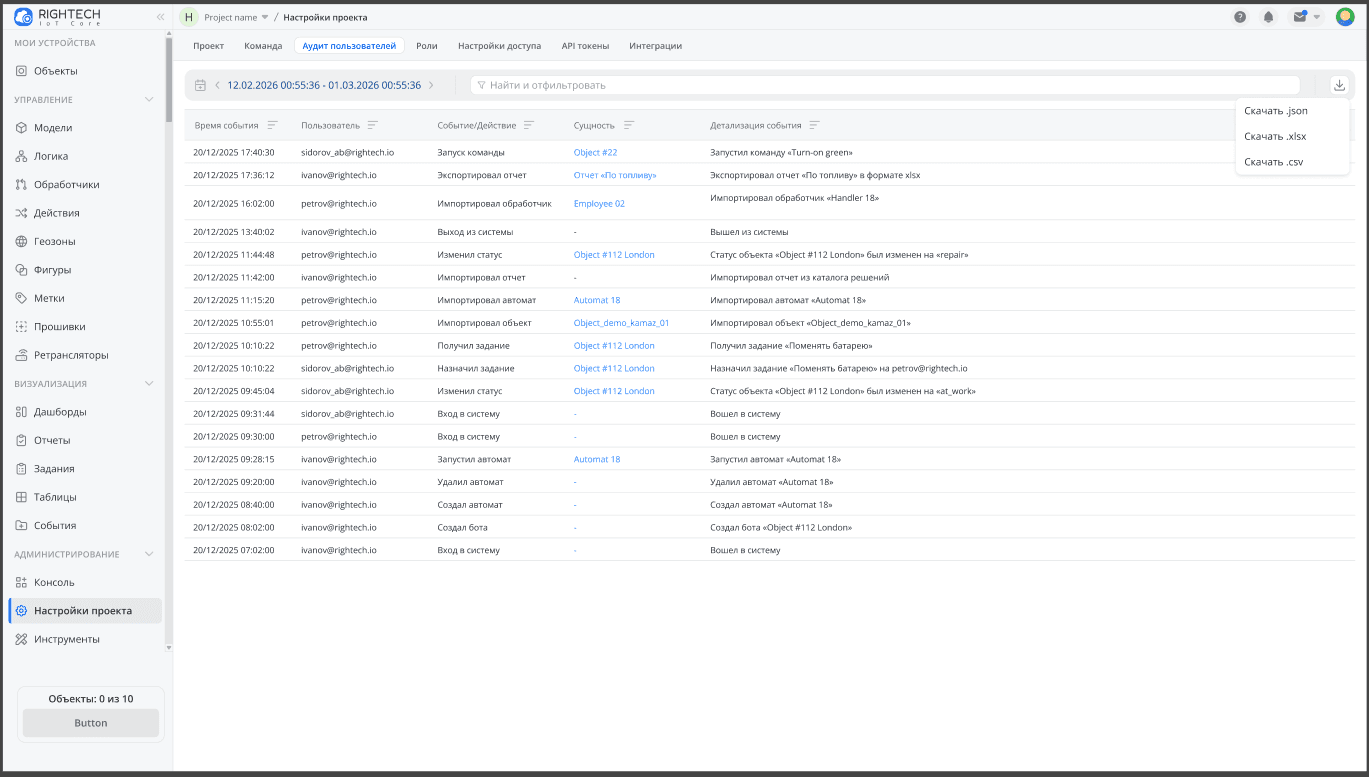Open the mail dropdown arrow

pyautogui.click(x=1317, y=17)
